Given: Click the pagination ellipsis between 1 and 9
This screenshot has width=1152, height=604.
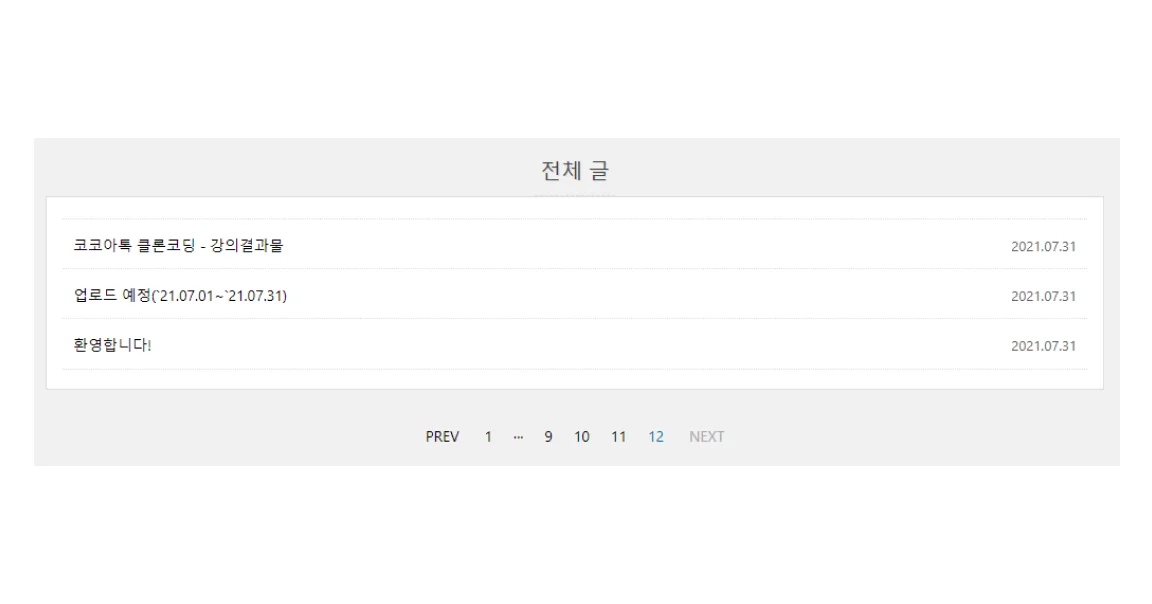Looking at the screenshot, I should [x=518, y=436].
